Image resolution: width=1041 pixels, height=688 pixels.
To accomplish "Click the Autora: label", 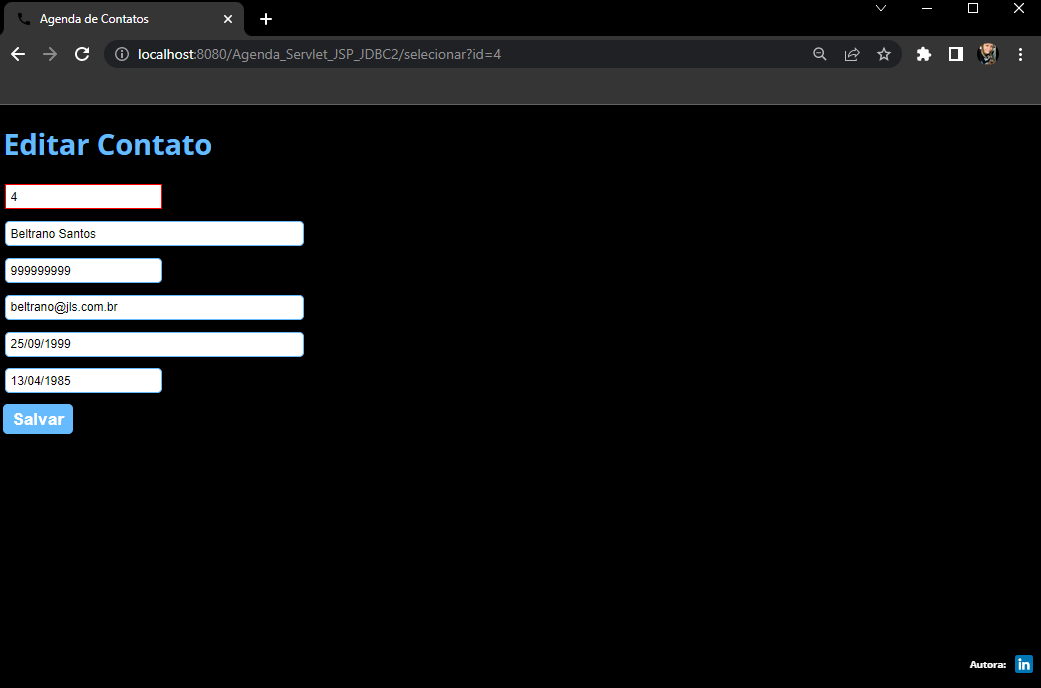I will pyautogui.click(x=988, y=665).
